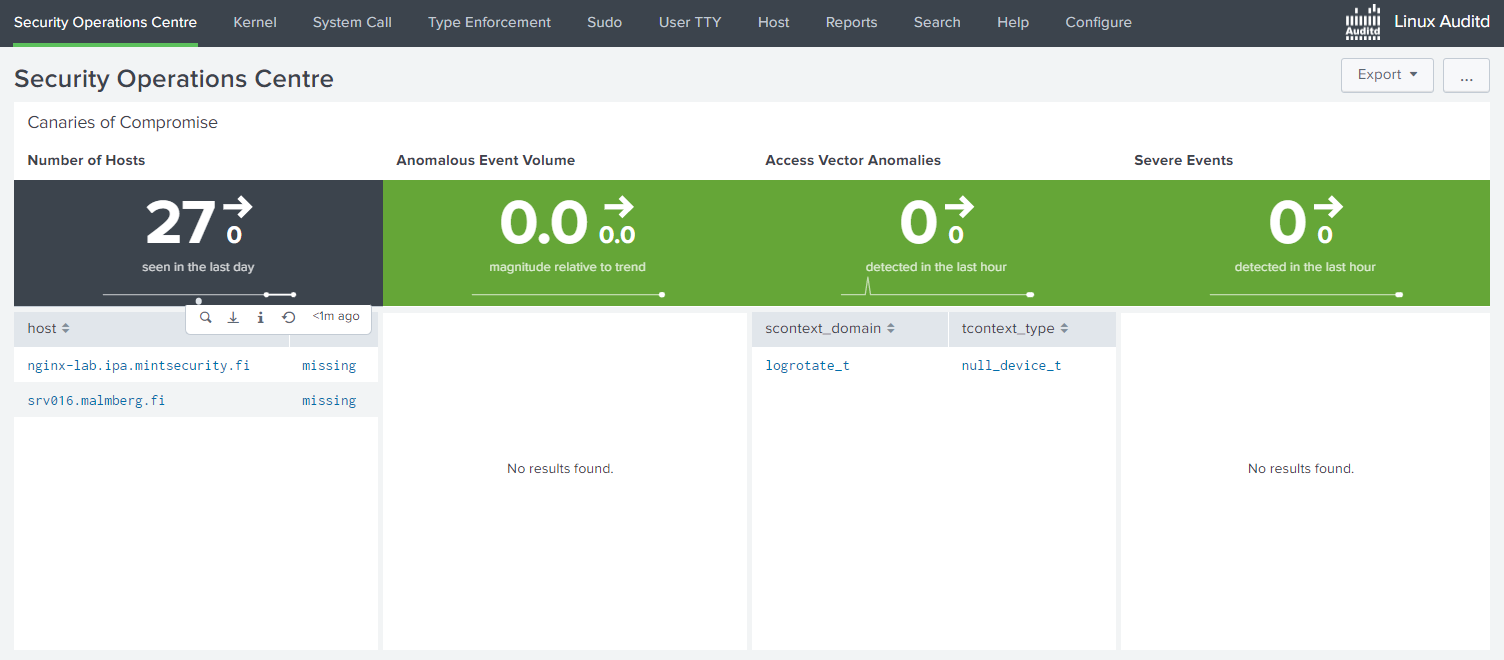Click the srv016.malmberg.fi host link
Image resolution: width=1504 pixels, height=660 pixels.
[x=96, y=400]
